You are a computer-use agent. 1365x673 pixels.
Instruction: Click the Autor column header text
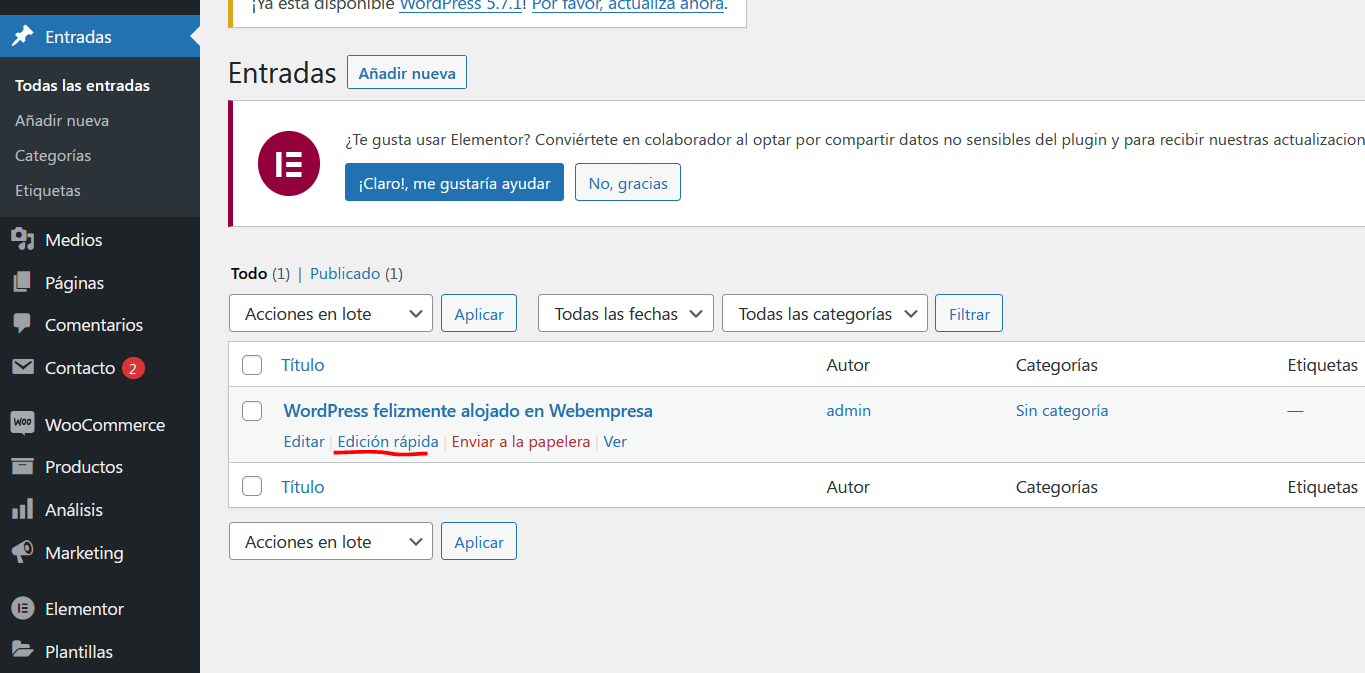tap(848, 365)
